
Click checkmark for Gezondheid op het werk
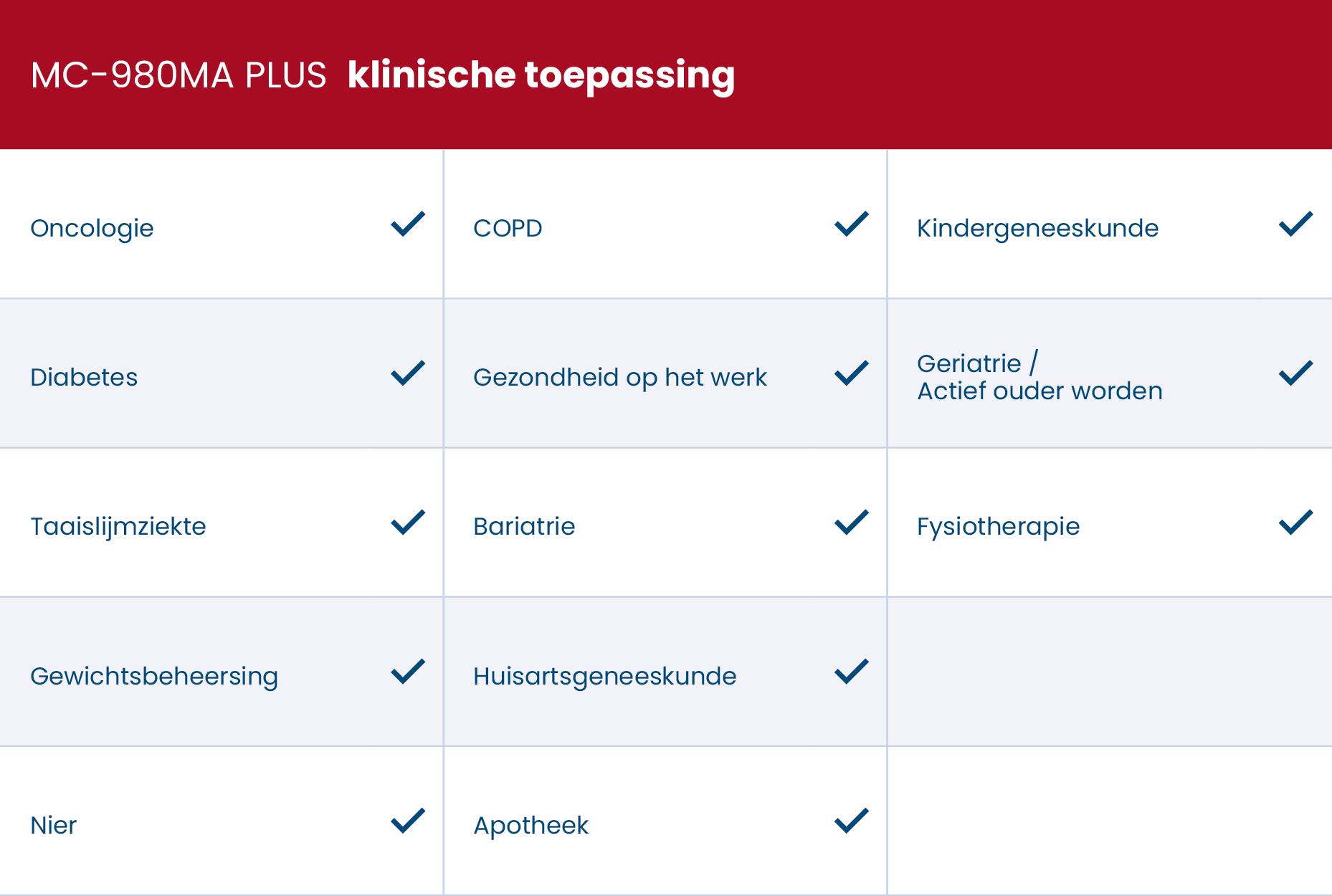[852, 373]
